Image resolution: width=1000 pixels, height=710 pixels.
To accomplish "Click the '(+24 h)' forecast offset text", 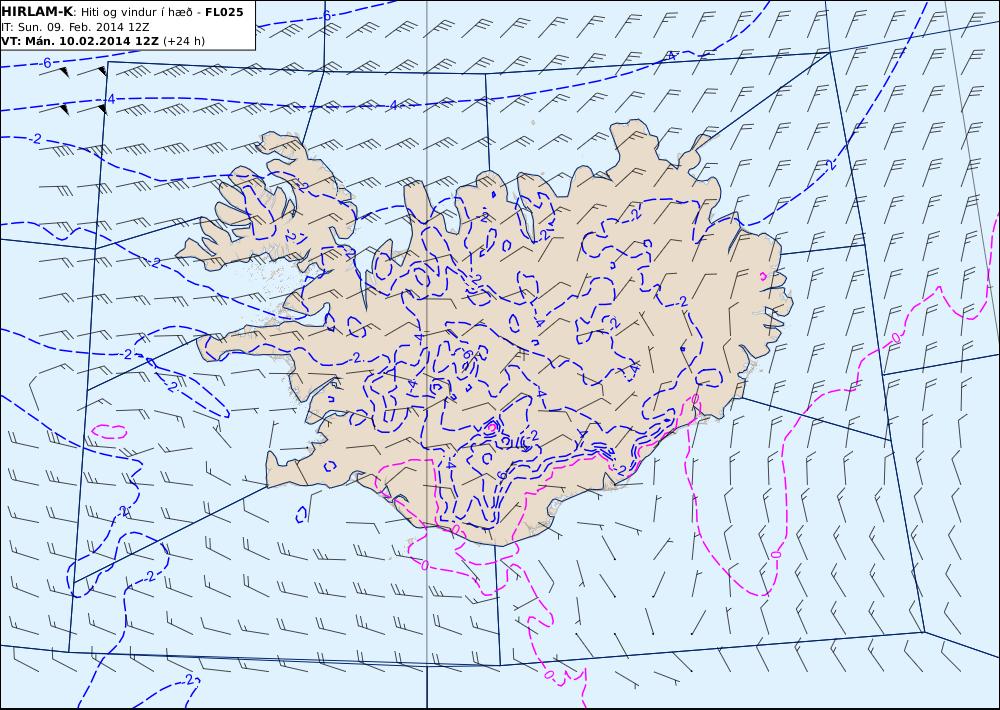I will tap(185, 41).
